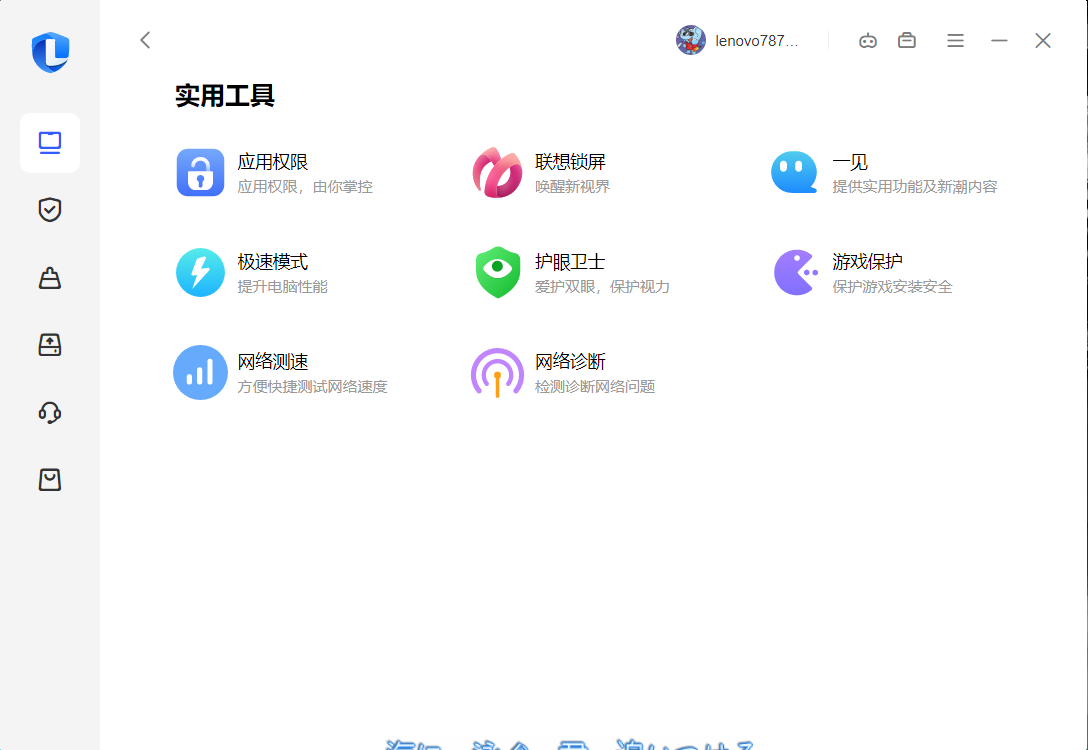The height and width of the screenshot is (750, 1088).
Task: Click the 极速模式 lightning icon
Action: point(201,273)
